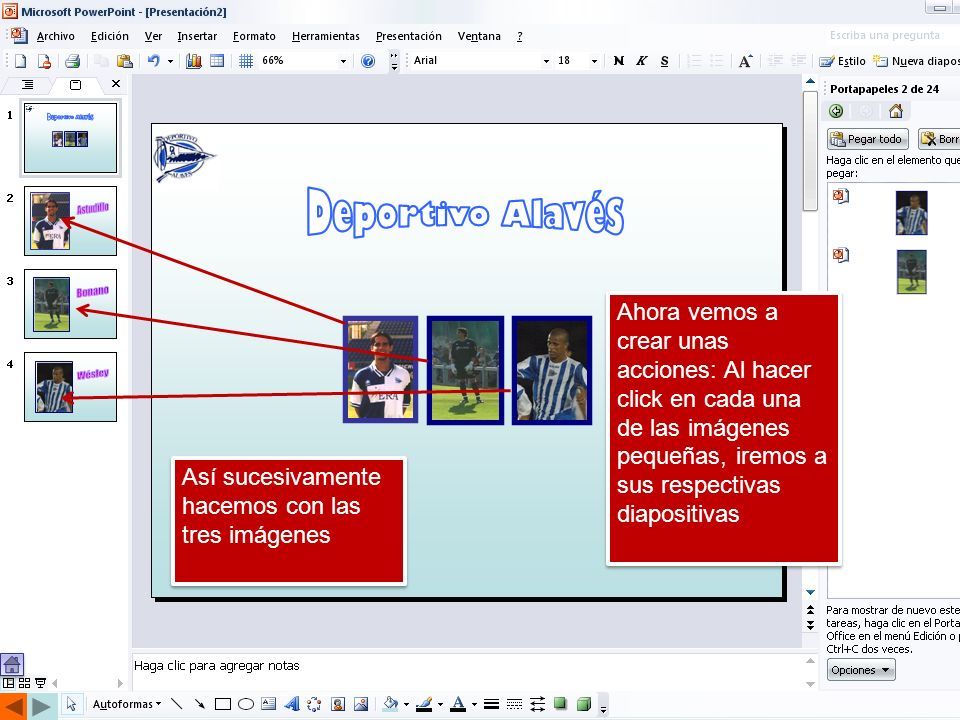Insert a text box from the drawing toolbar
This screenshot has width=960, height=720.
[269, 704]
